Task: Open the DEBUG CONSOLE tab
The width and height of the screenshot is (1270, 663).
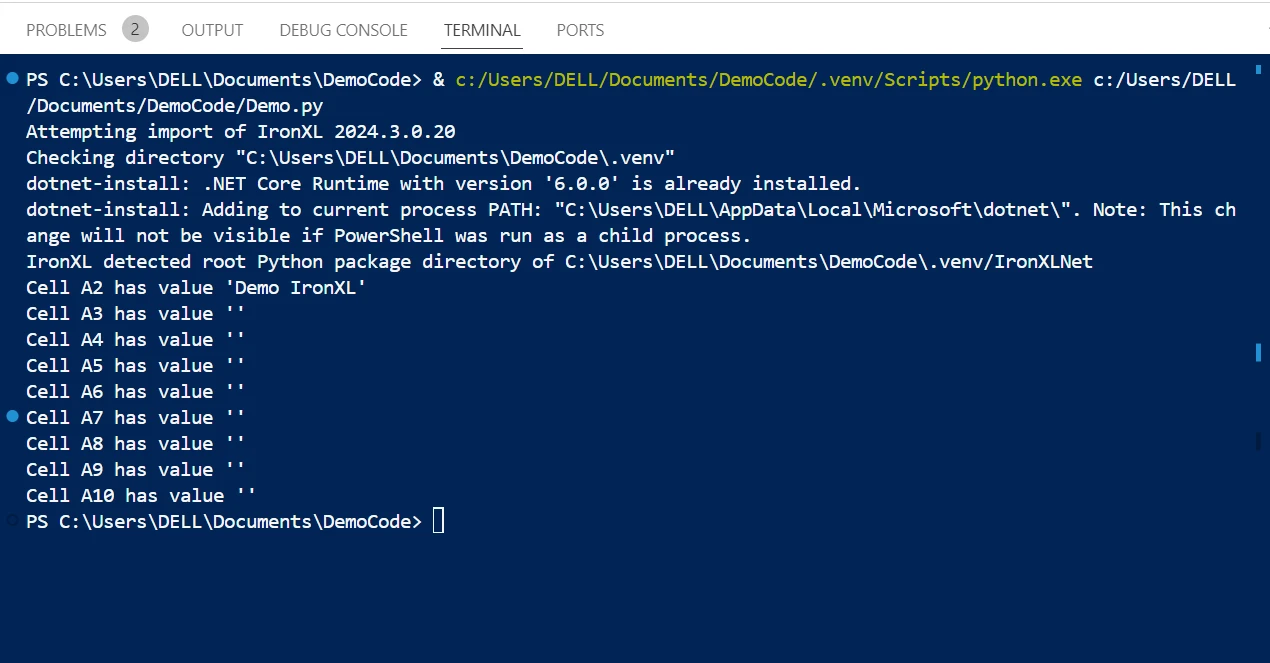Action: [343, 30]
